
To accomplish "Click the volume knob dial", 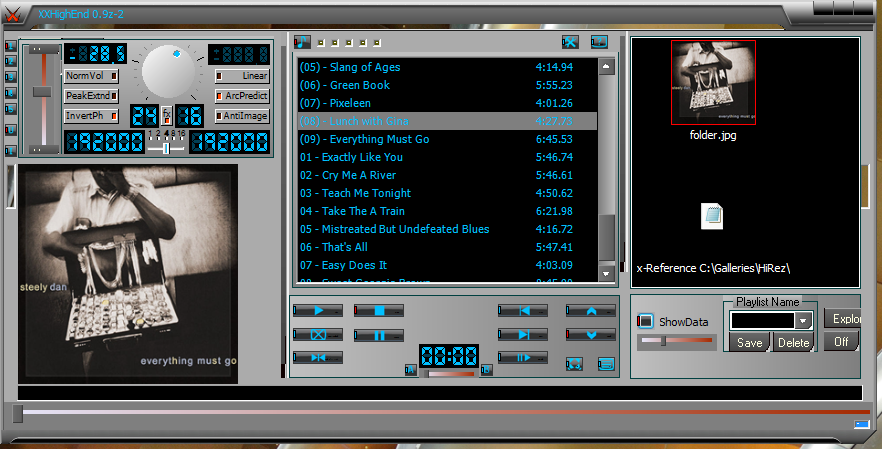I will pyautogui.click(x=168, y=71).
